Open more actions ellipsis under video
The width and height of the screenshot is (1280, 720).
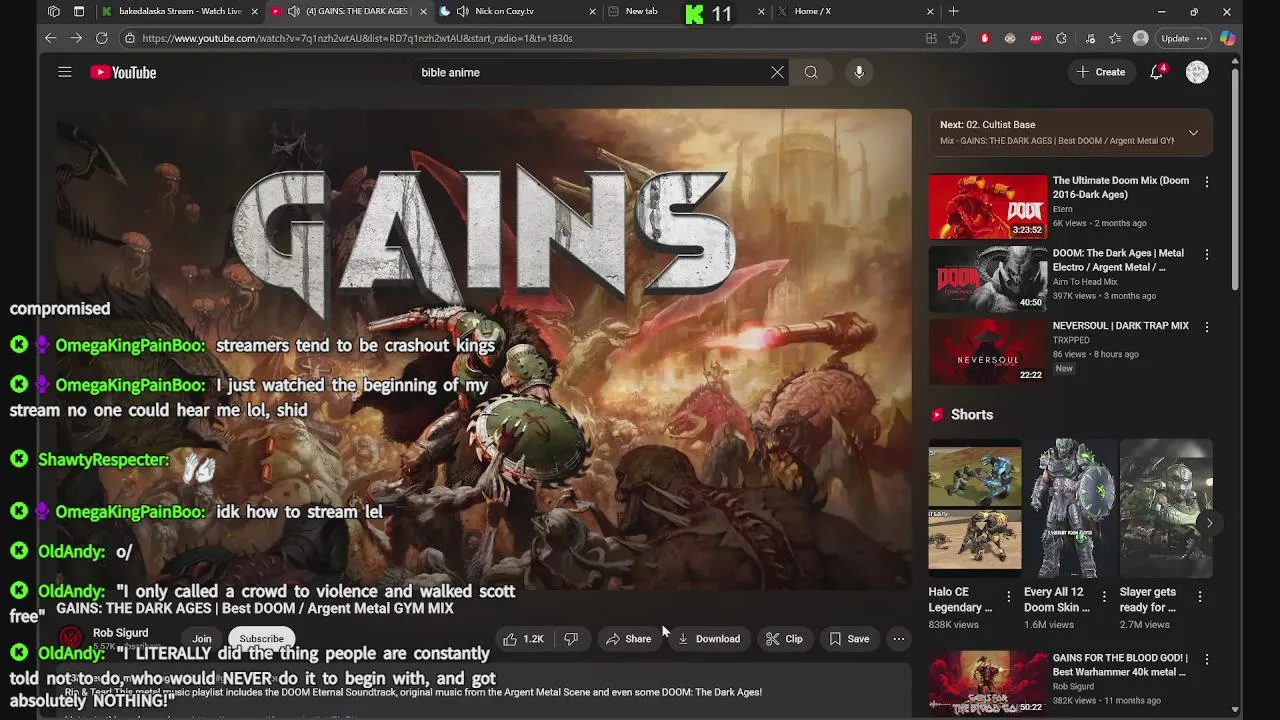899,639
